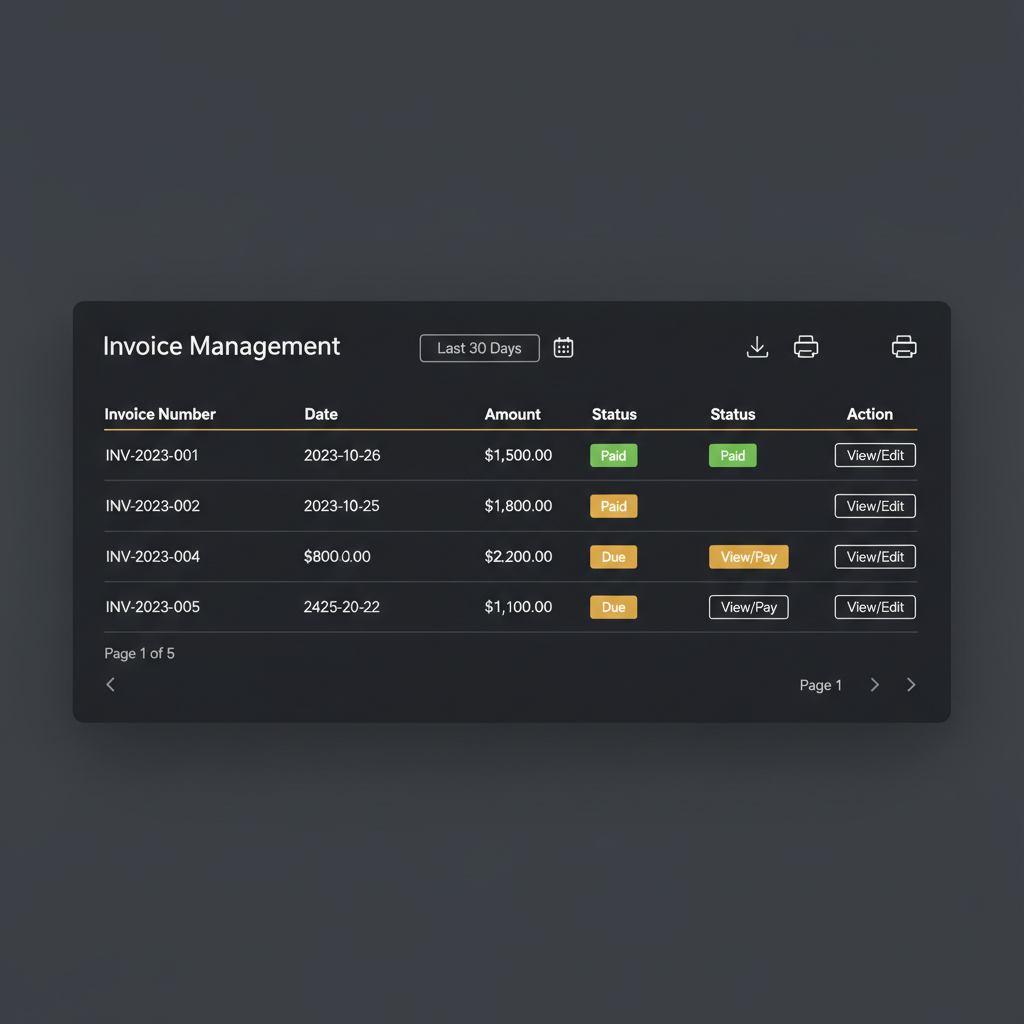Click date 2023-10-25
The width and height of the screenshot is (1024, 1024).
click(x=341, y=506)
